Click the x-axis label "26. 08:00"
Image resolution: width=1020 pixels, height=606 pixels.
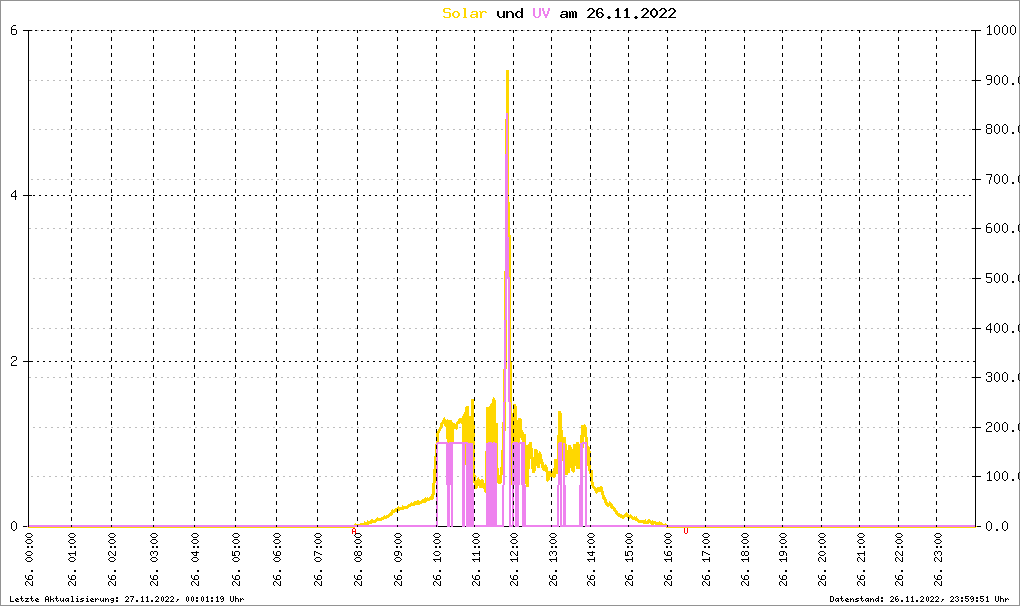(x=358, y=560)
